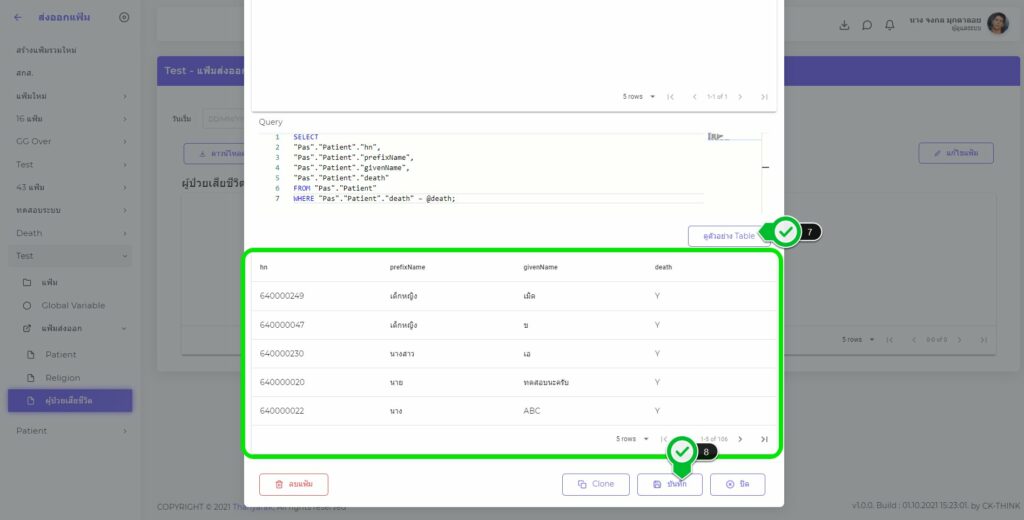Go to last page in upper table
Viewport: 1024px width, 520px height.
pyautogui.click(x=764, y=97)
